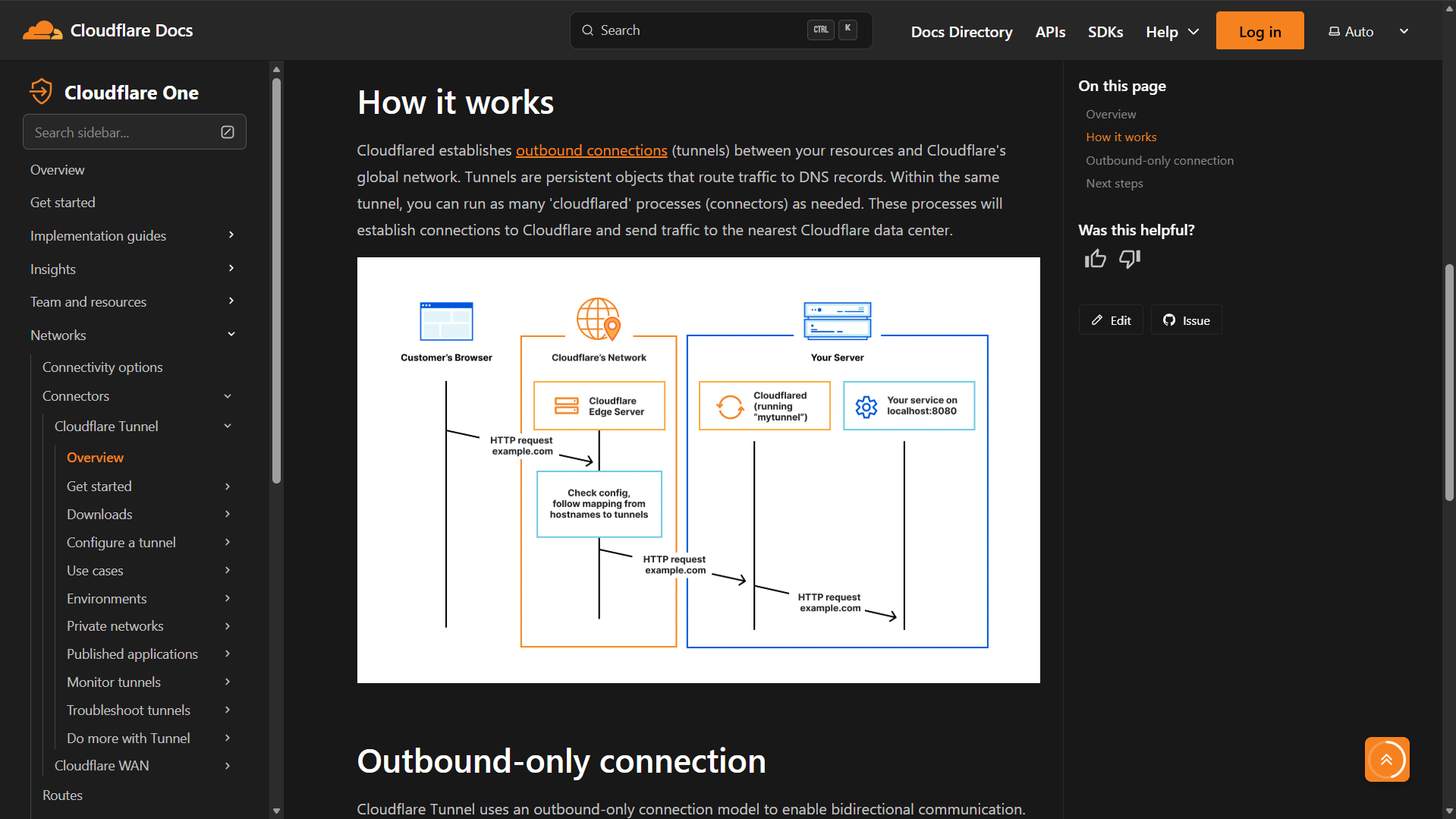Open GitHub Issue button
Image resolution: width=1456 pixels, height=819 pixels.
(x=1186, y=320)
